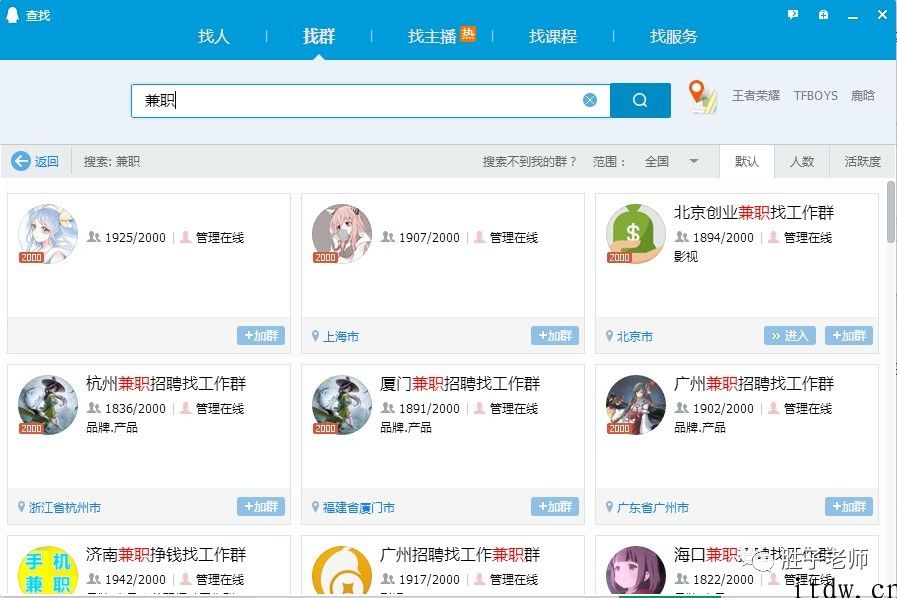Sort results by 人数
This screenshot has width=897, height=598.
click(802, 161)
